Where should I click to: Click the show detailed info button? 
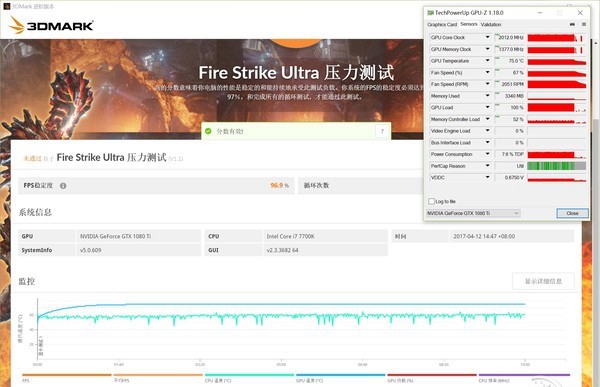543,281
